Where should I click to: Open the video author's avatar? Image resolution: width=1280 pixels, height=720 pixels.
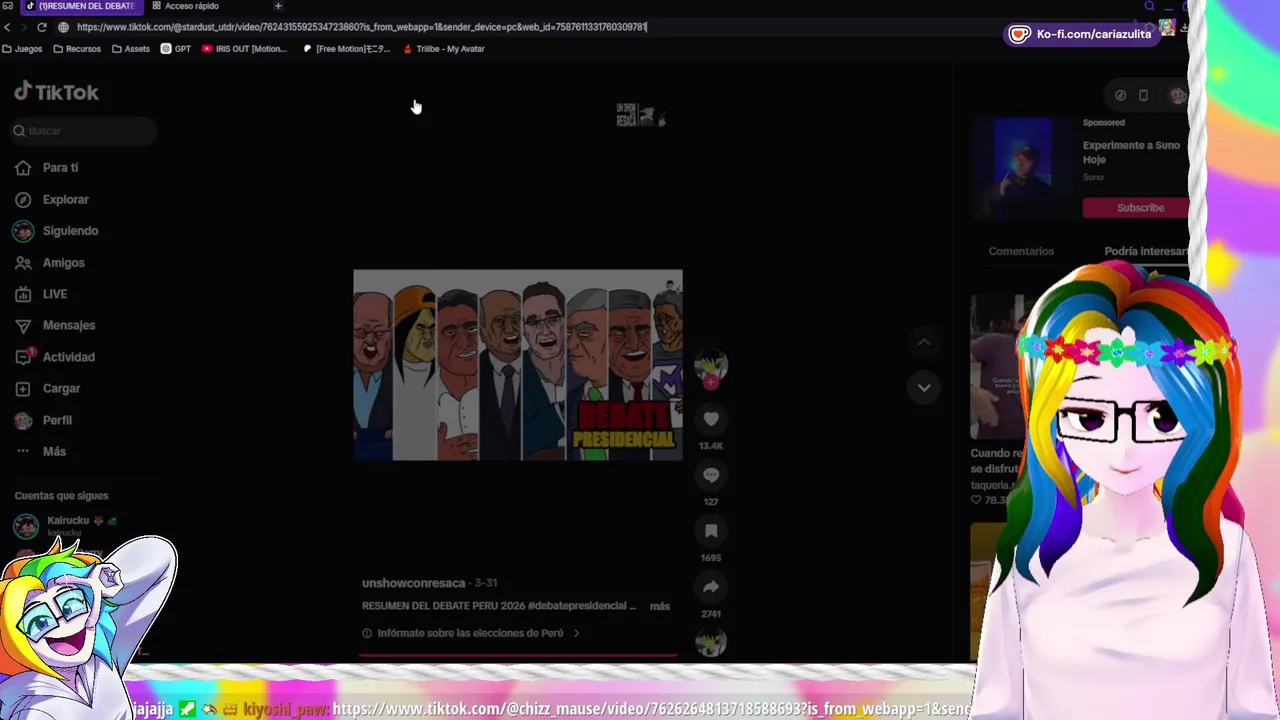(711, 365)
